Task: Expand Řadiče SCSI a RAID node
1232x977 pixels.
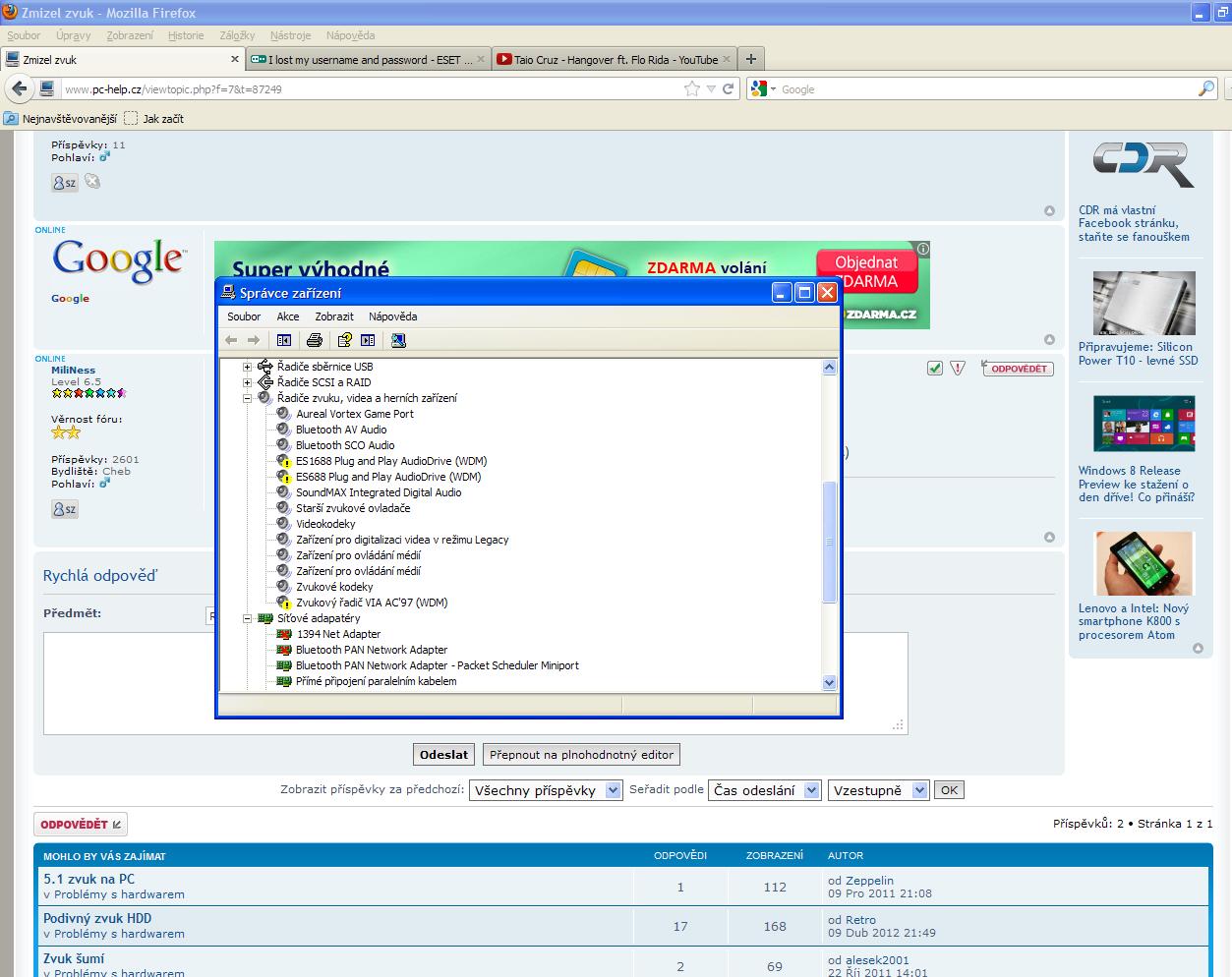Action: (248, 382)
